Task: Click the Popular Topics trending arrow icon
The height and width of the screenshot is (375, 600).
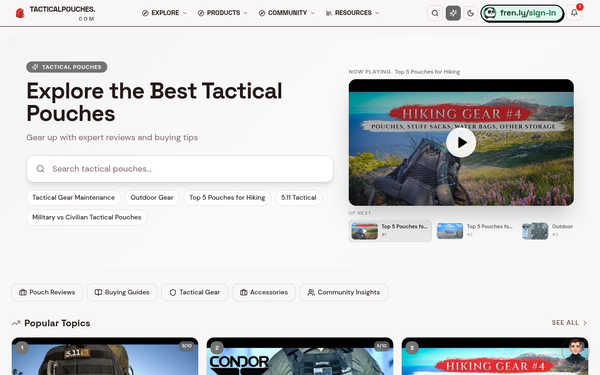Action: coord(16,323)
